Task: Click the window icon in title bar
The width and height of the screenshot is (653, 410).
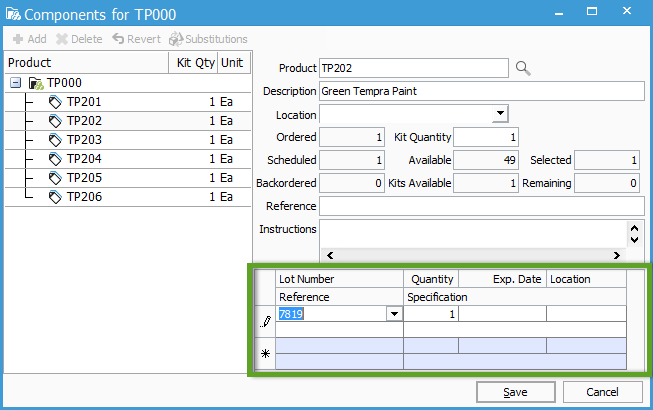Action: [13, 14]
